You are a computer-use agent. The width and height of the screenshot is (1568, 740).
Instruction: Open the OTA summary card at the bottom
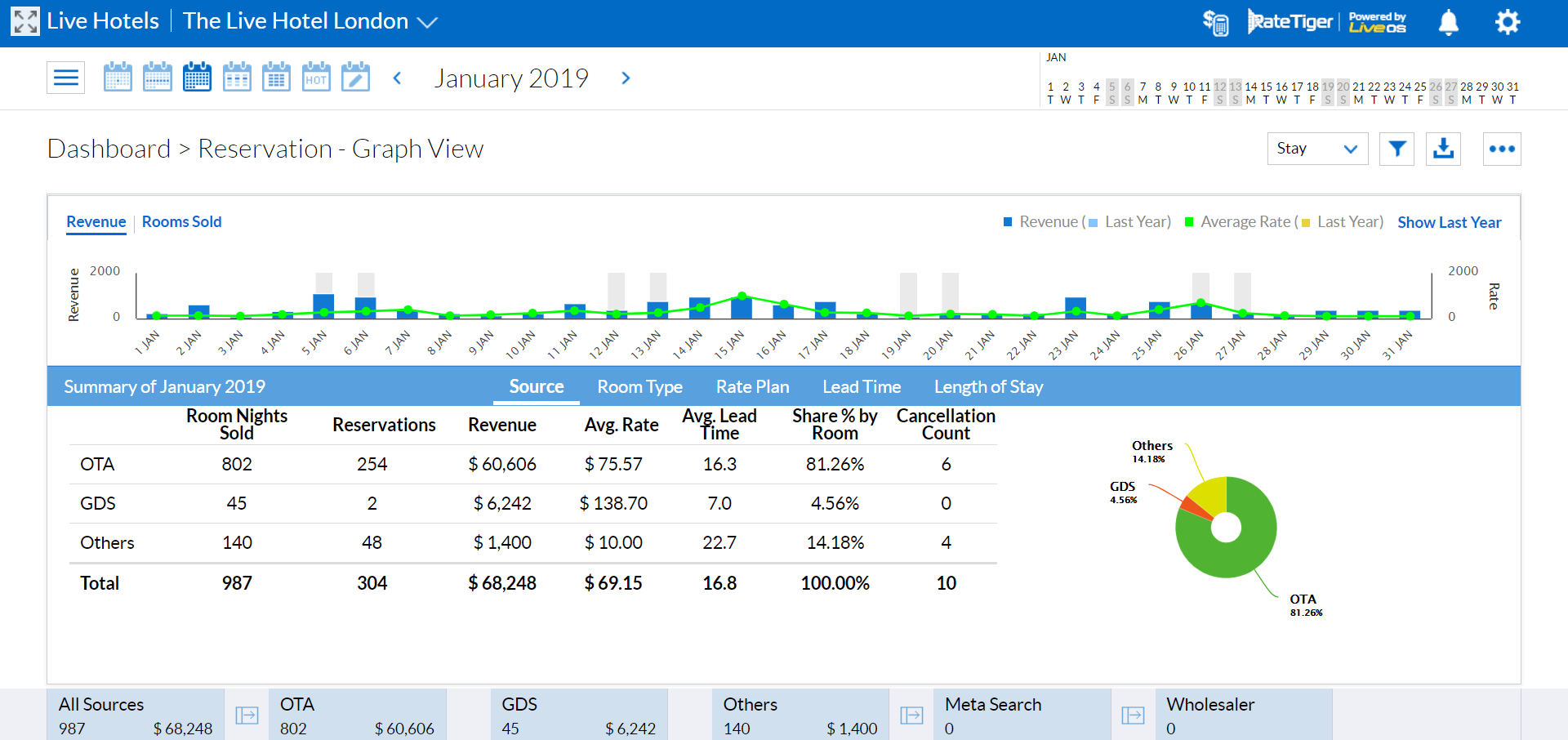(x=357, y=715)
